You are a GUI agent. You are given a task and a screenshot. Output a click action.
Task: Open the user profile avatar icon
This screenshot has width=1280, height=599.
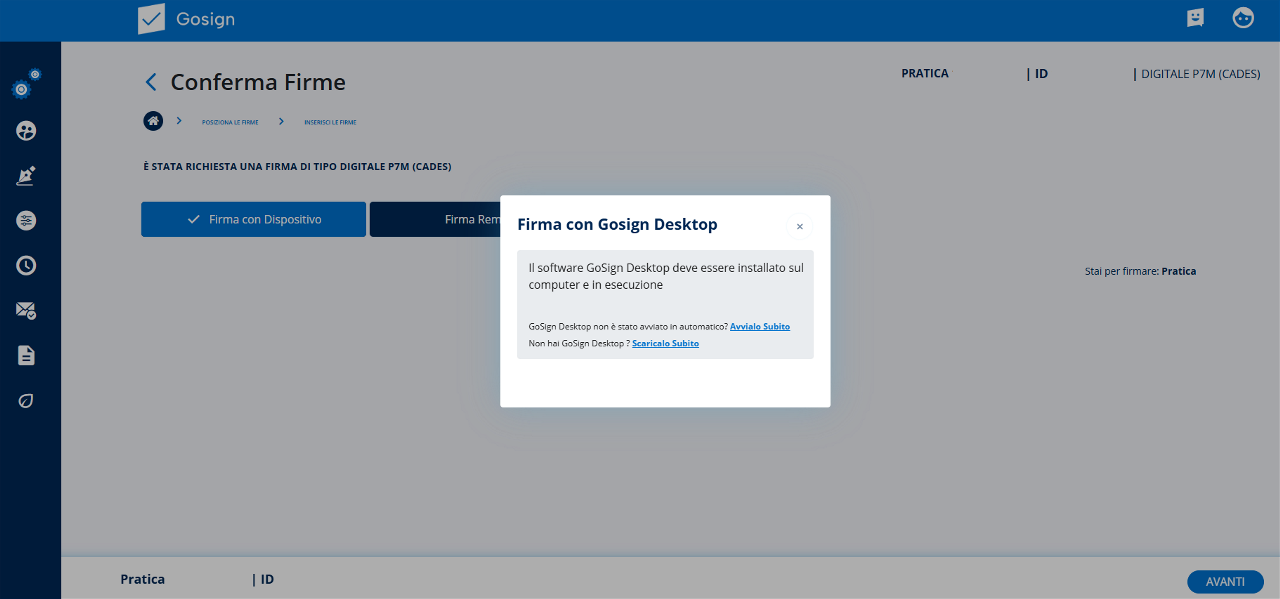pyautogui.click(x=1243, y=18)
